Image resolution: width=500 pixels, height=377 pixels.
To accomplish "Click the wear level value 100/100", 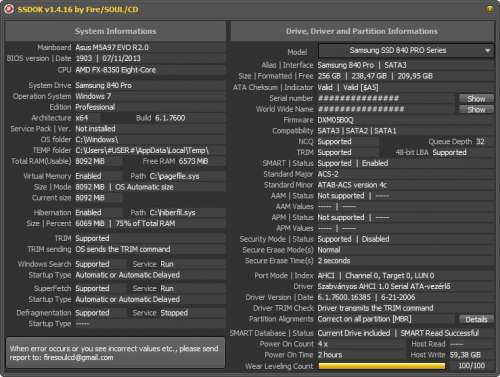I will coord(471,366).
